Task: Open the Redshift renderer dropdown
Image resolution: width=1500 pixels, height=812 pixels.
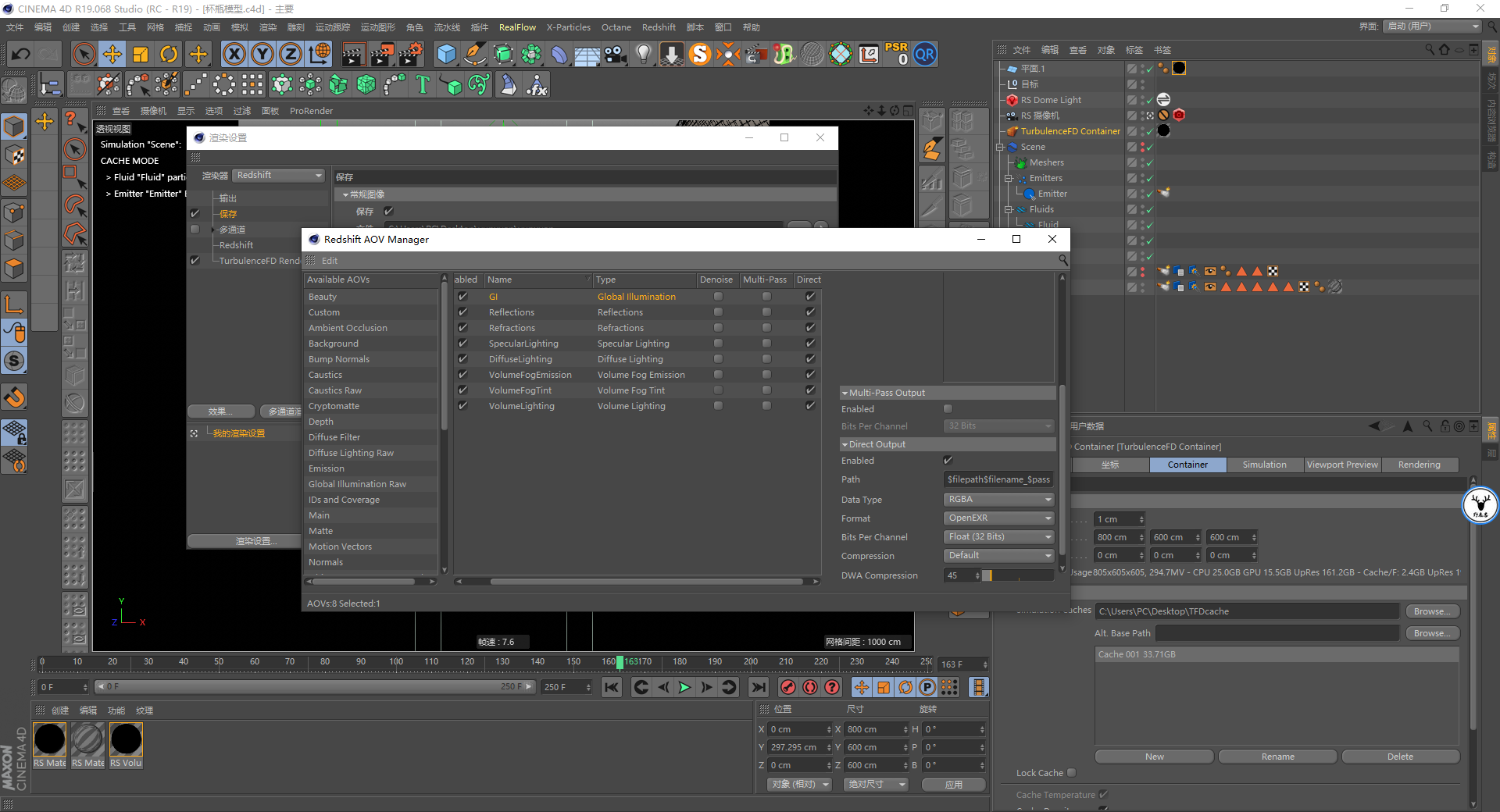Action: tap(278, 176)
